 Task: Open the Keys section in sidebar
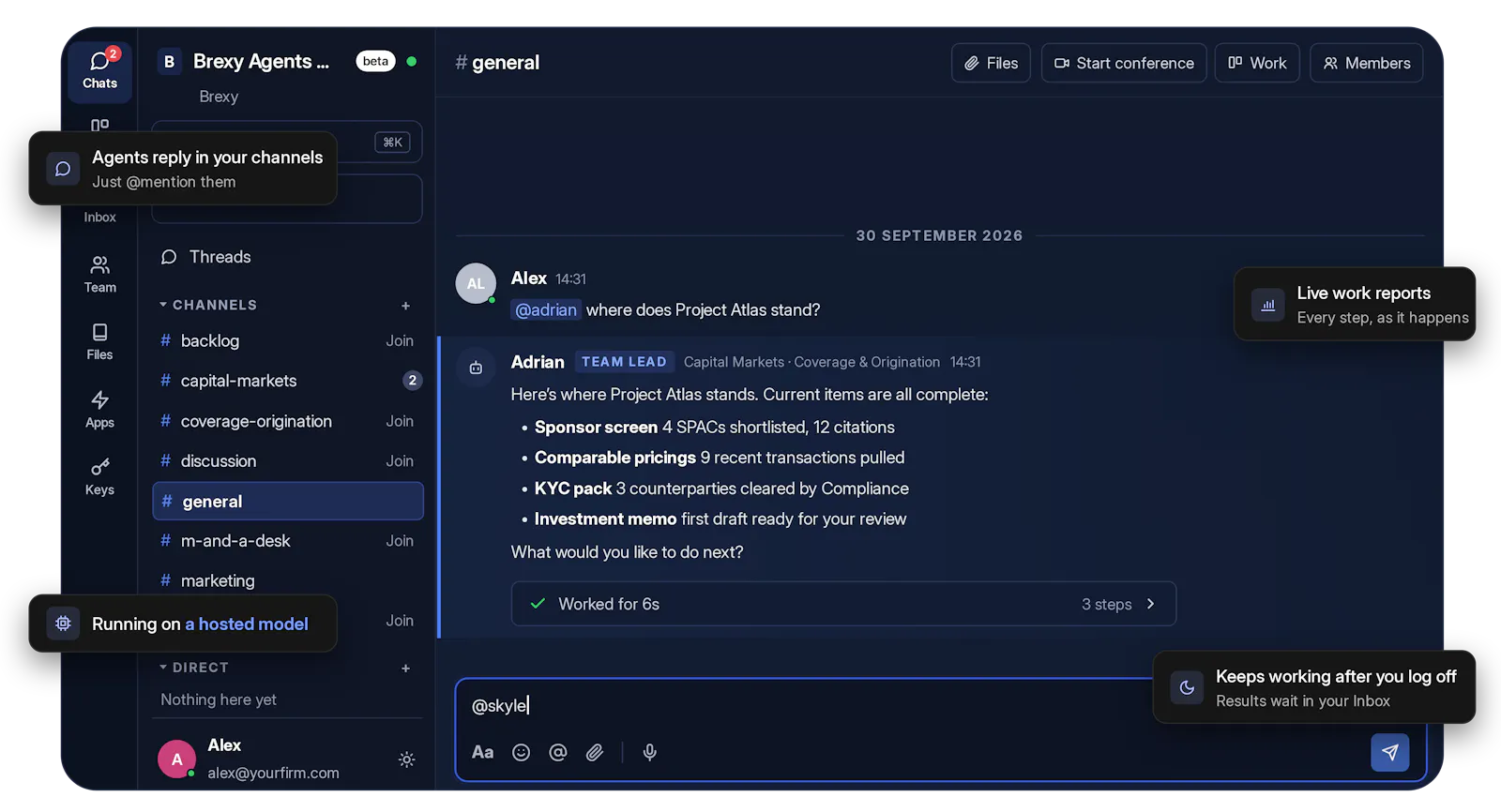click(x=99, y=476)
